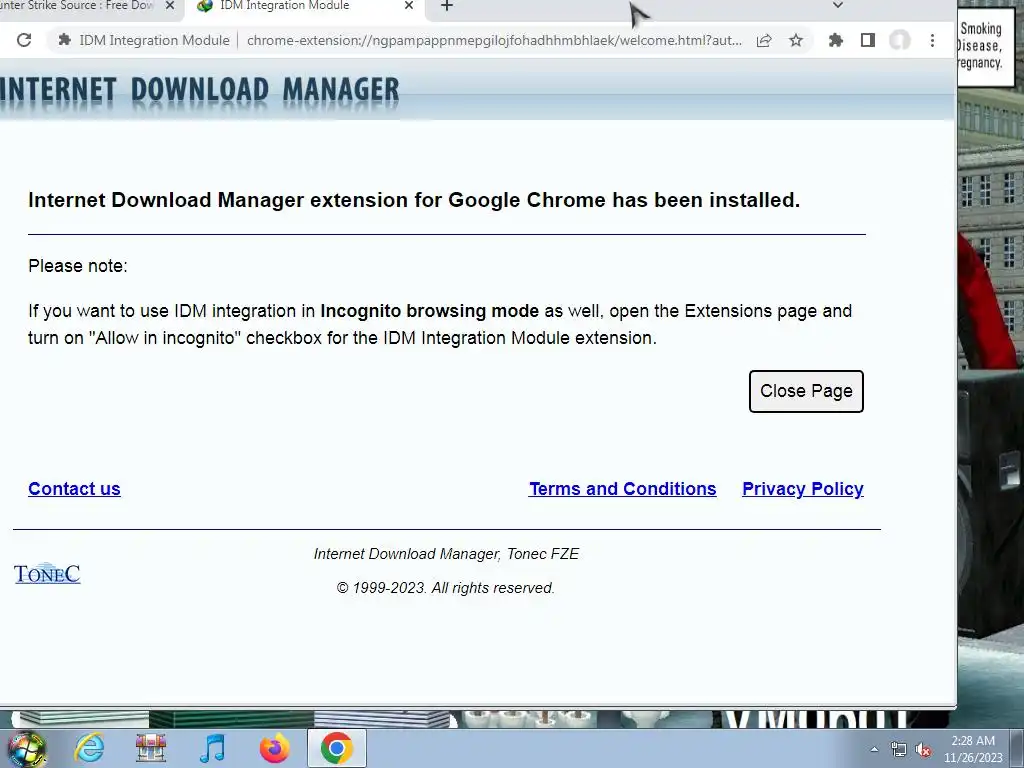1024x768 pixels.
Task: Toggle Chrome side panel icon
Action: point(867,40)
